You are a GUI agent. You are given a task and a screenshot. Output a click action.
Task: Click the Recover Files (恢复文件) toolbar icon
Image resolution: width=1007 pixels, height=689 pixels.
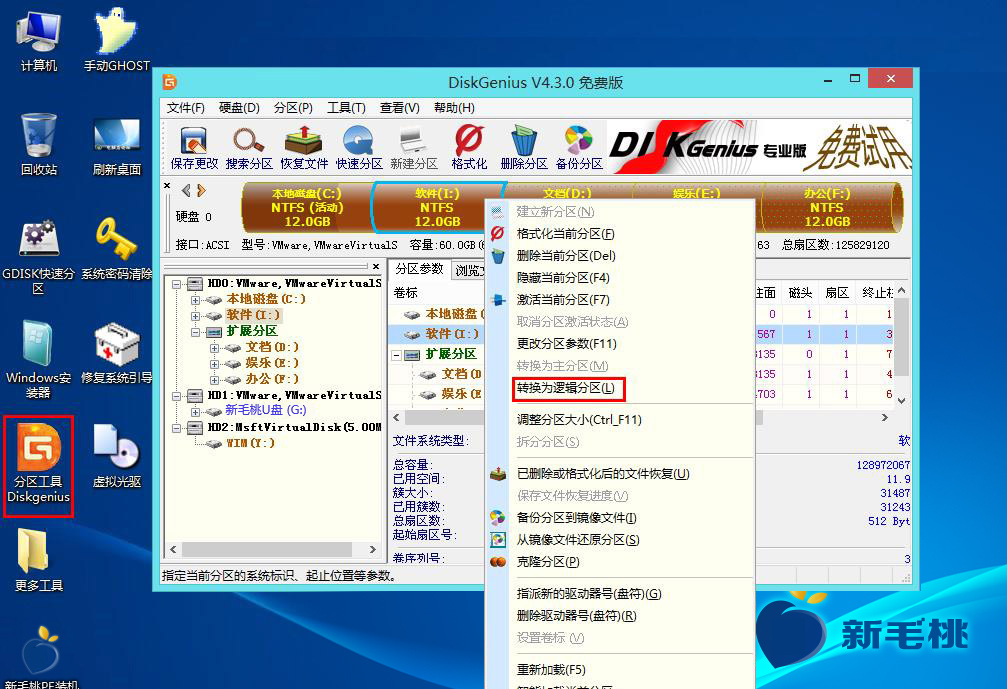coord(304,147)
